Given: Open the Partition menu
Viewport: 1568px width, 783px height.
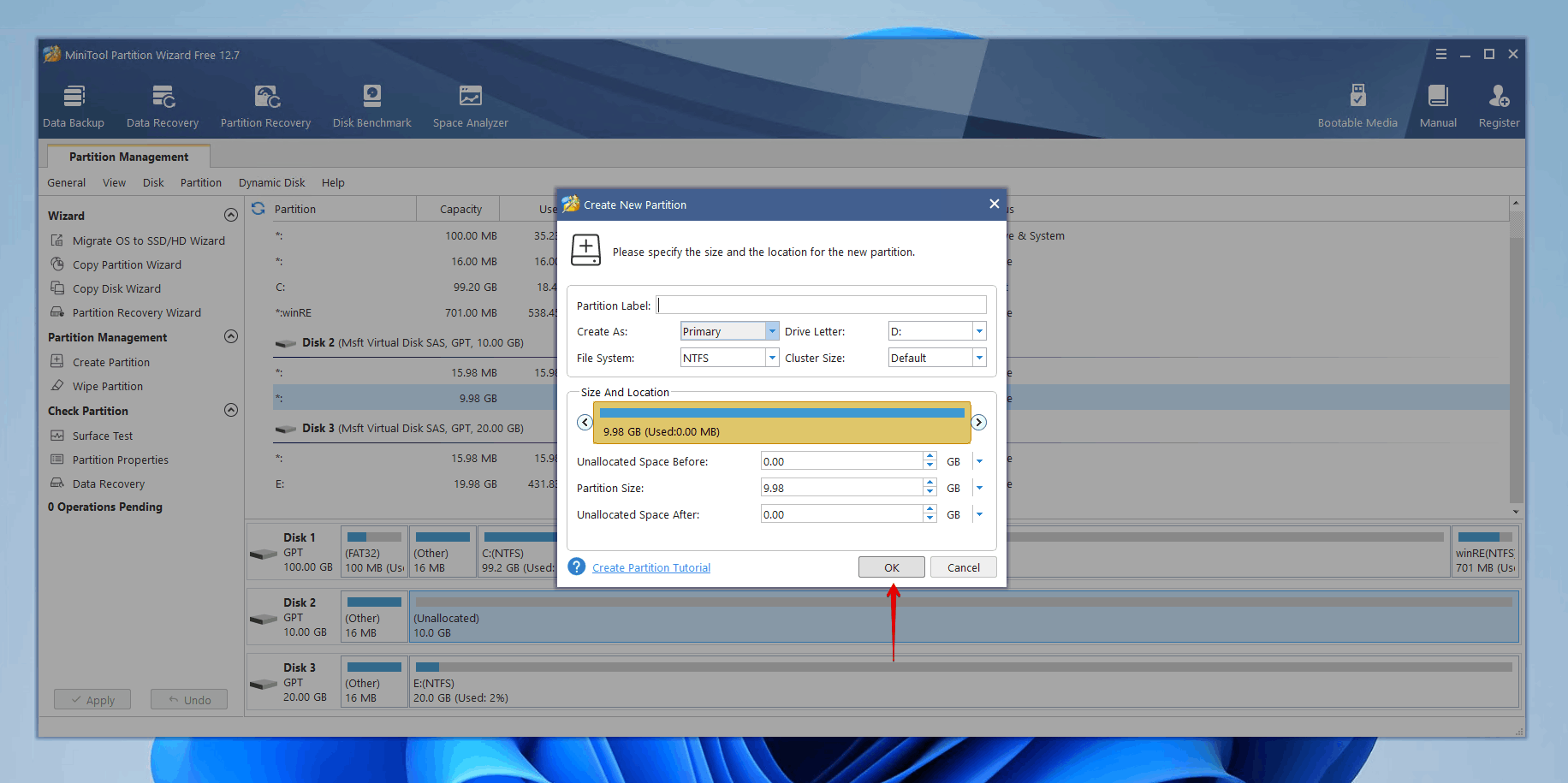Looking at the screenshot, I should pyautogui.click(x=201, y=182).
